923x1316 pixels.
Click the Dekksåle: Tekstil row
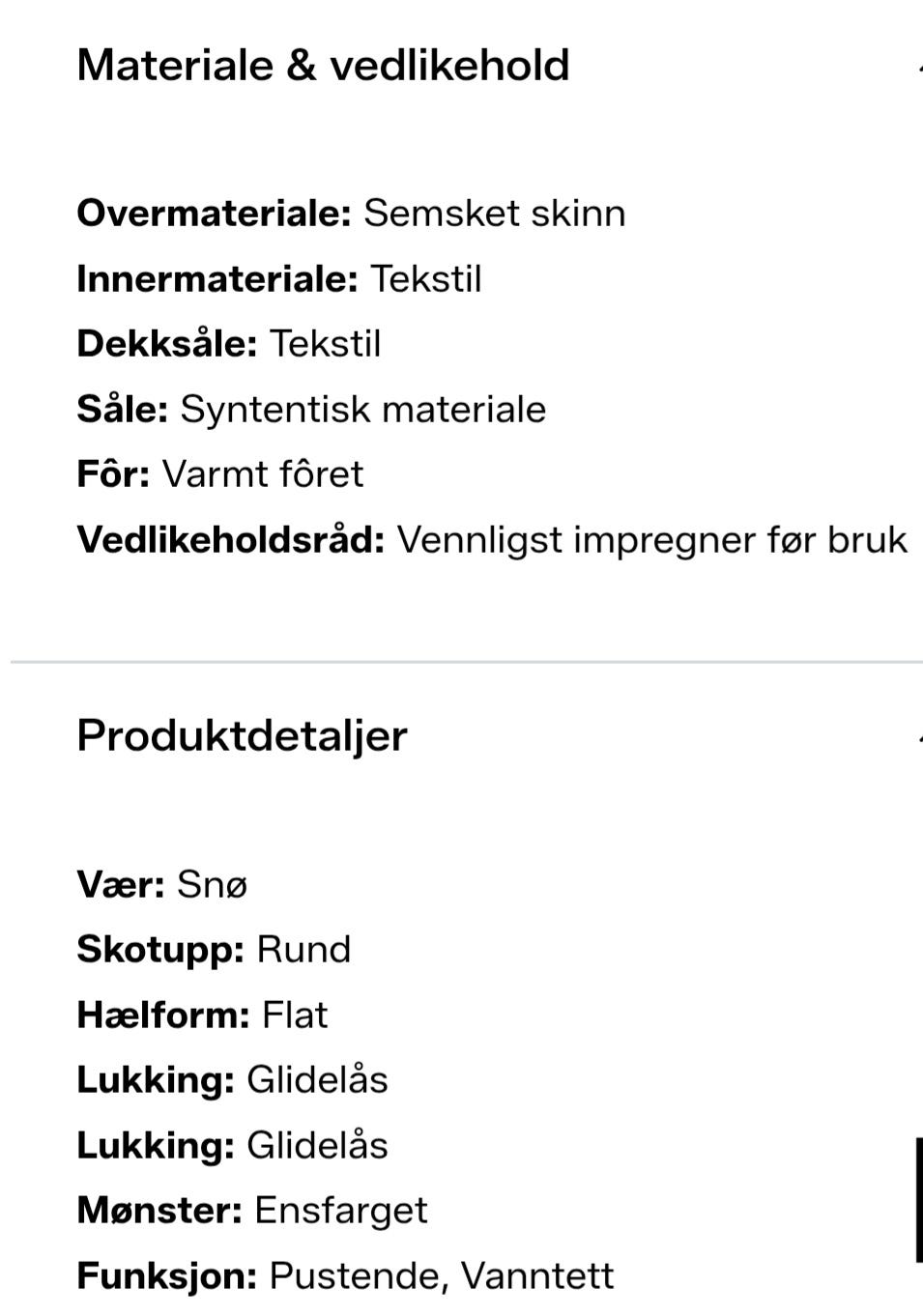pos(228,344)
